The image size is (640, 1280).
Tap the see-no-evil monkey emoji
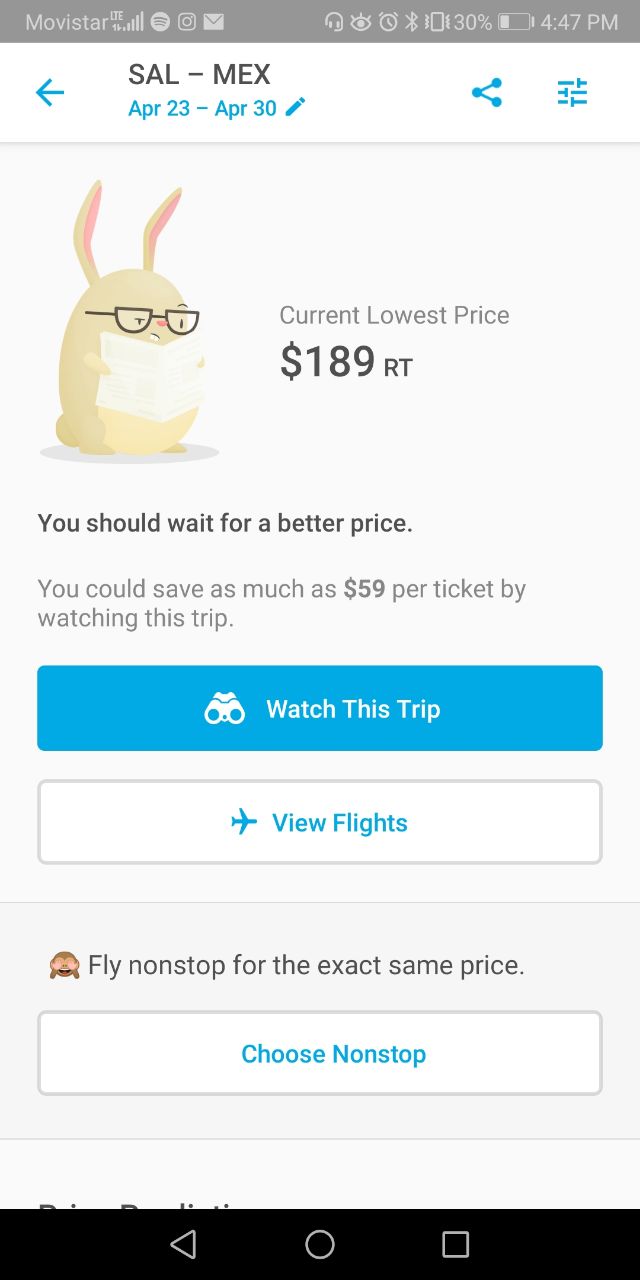coord(64,965)
